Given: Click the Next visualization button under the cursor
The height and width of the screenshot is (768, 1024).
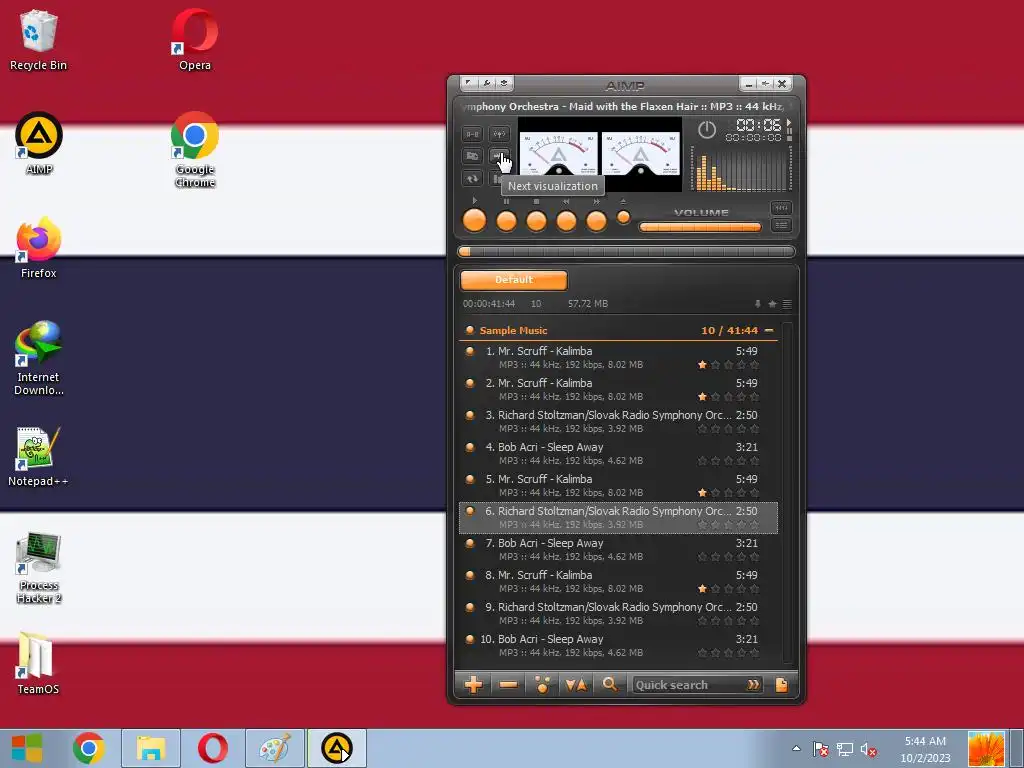Looking at the screenshot, I should [x=500, y=156].
